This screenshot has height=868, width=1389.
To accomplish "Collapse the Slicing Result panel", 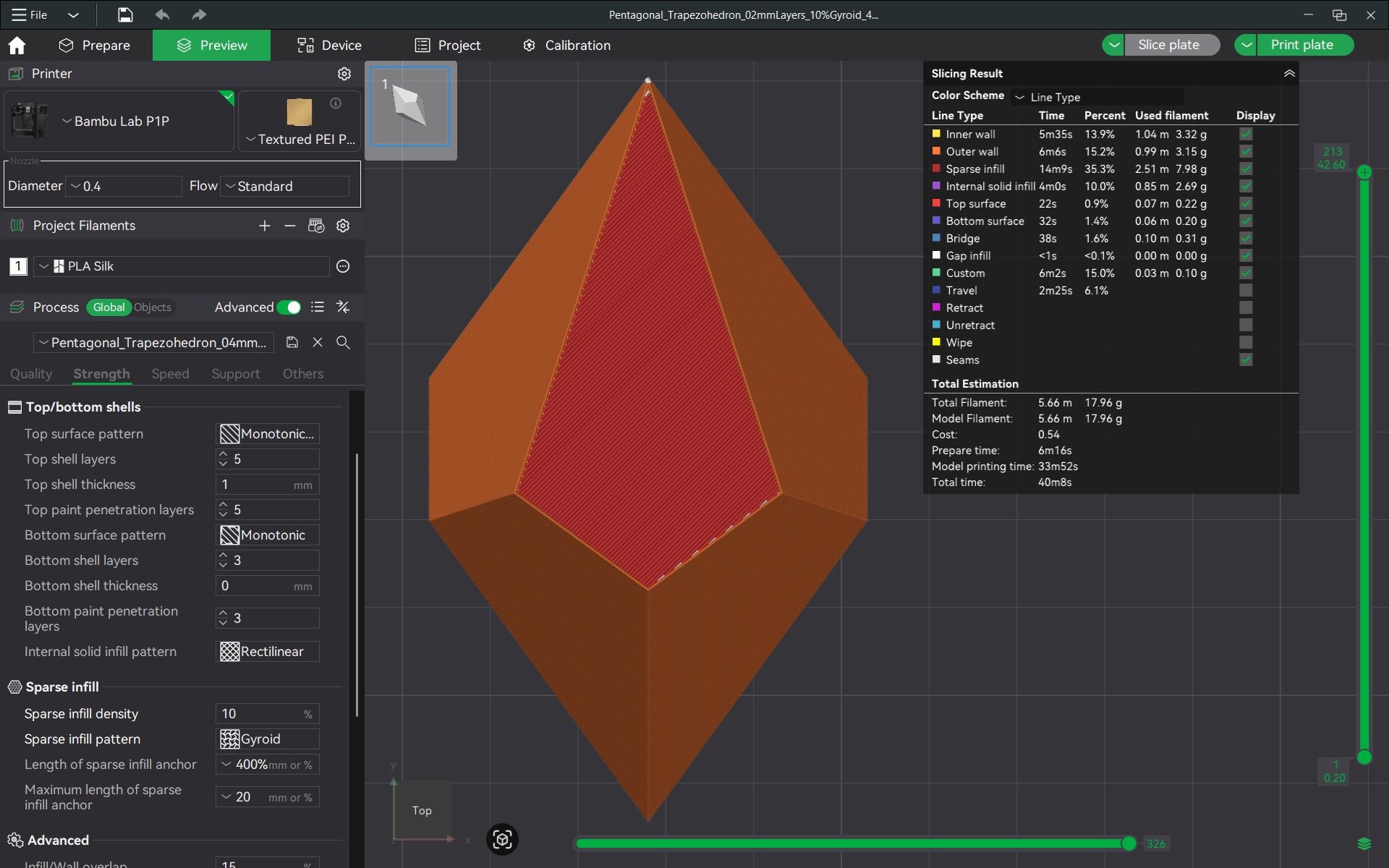I will point(1289,73).
